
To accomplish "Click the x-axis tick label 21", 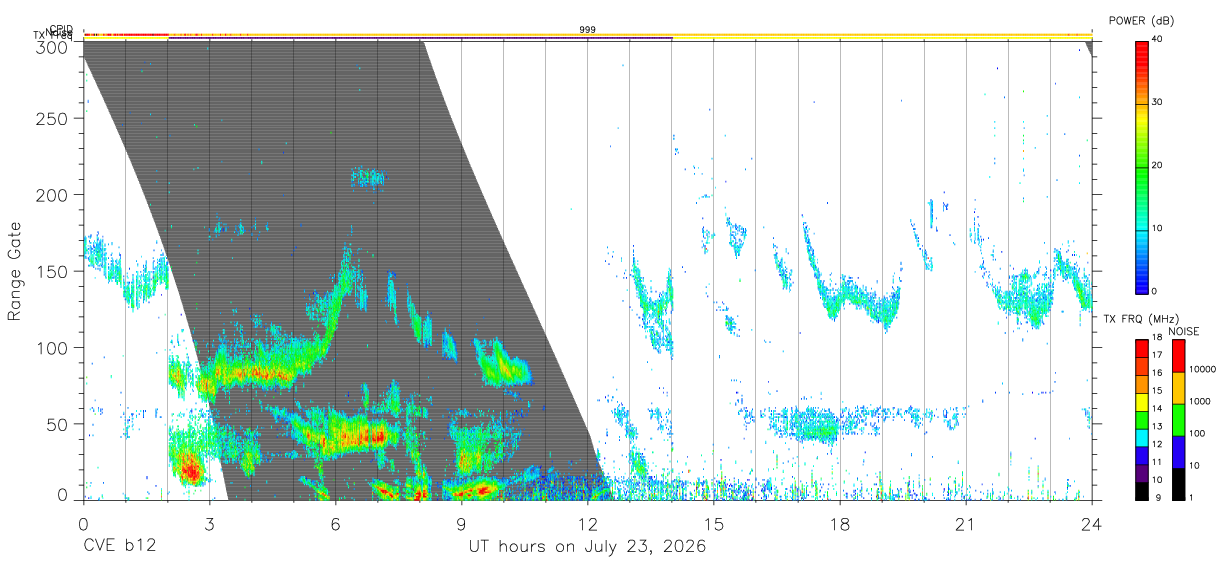I will pyautogui.click(x=965, y=524).
